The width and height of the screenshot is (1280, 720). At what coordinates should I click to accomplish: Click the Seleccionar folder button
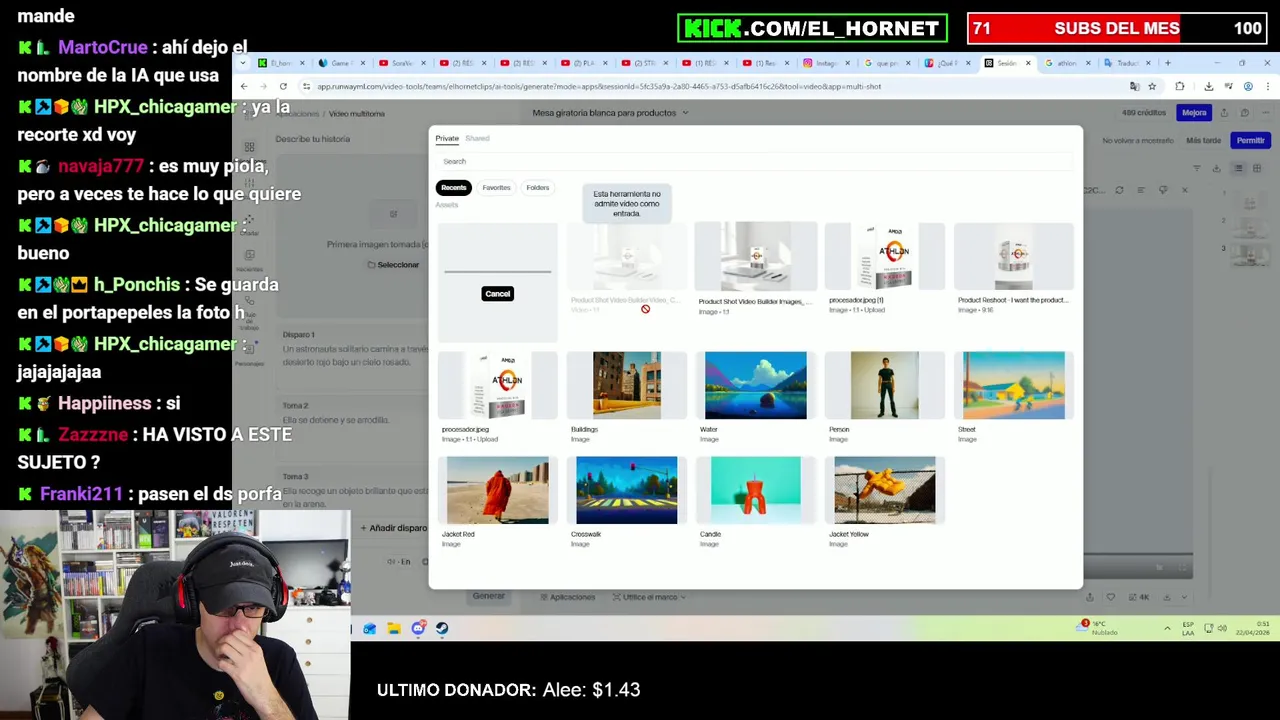tap(393, 265)
